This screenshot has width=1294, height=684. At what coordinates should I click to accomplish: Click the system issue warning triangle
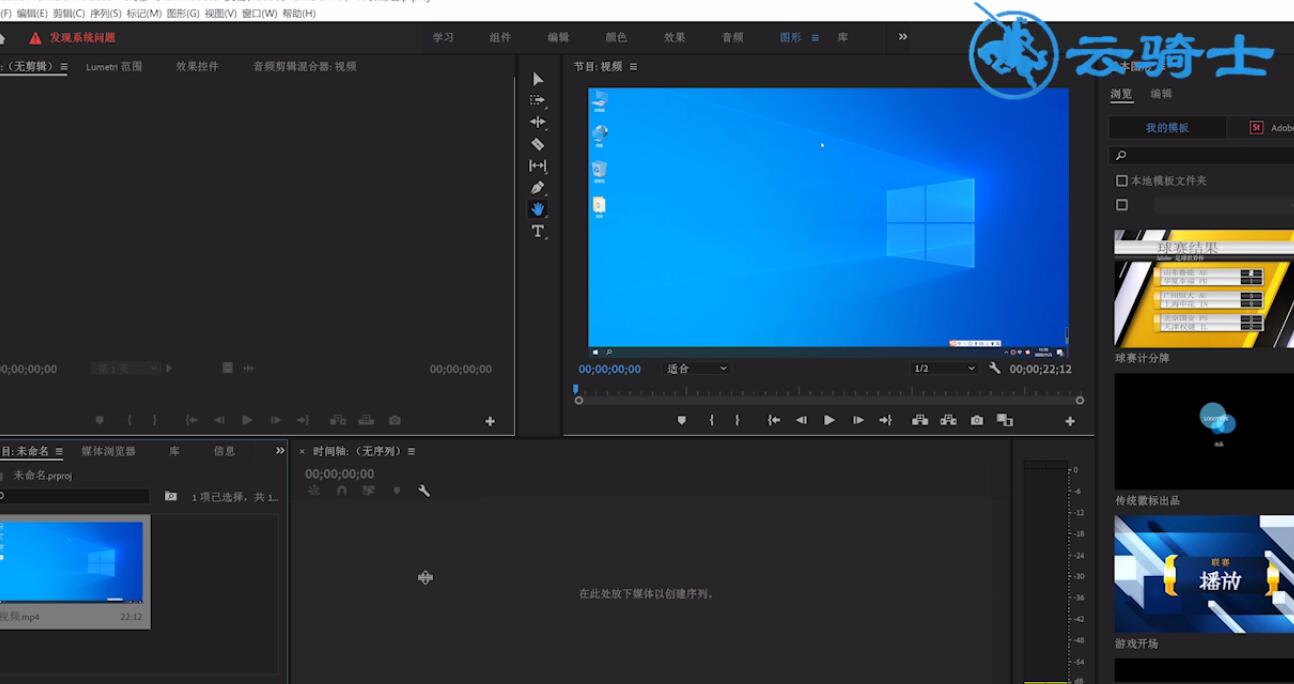point(35,38)
